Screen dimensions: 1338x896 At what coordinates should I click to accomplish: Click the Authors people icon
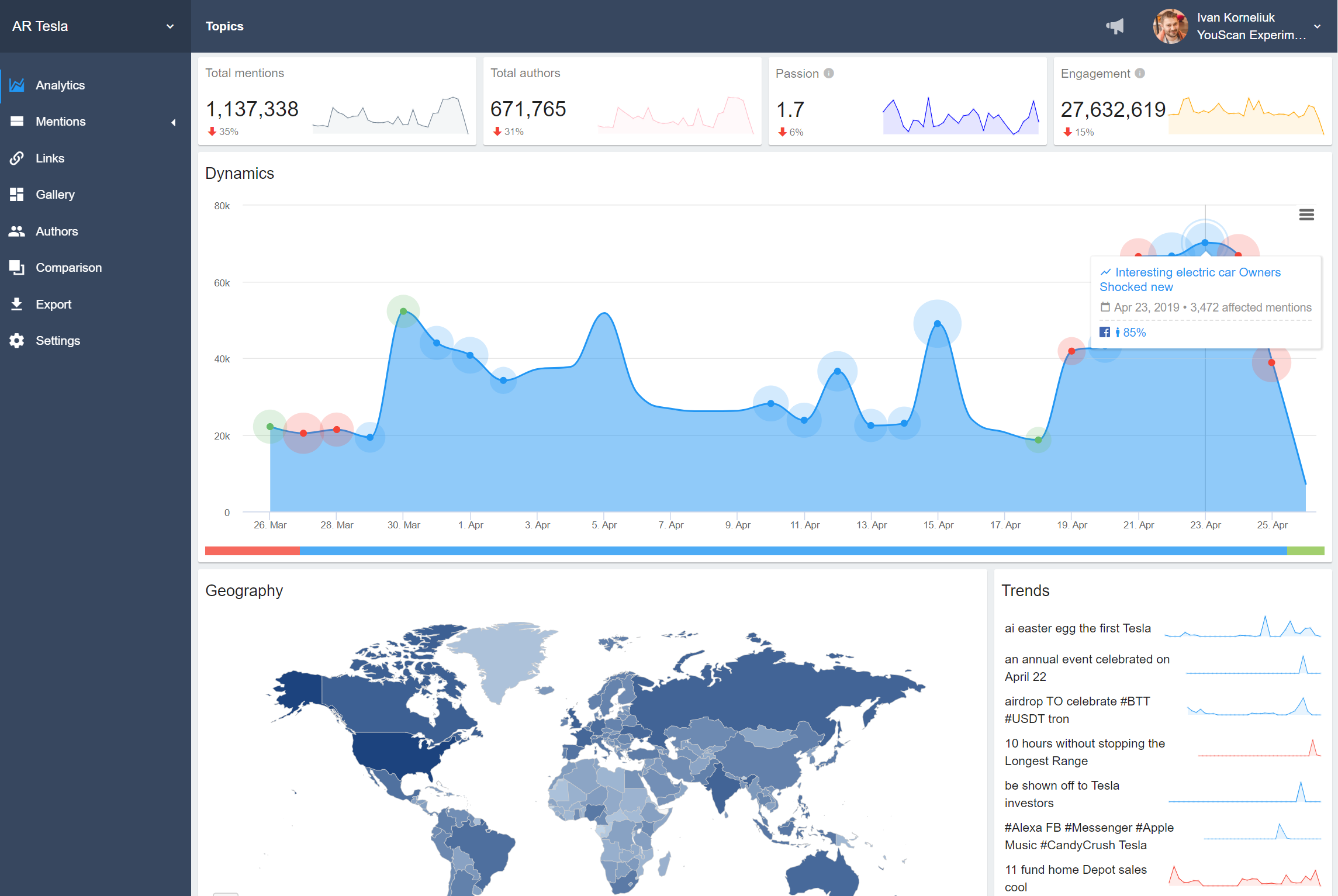coord(17,231)
